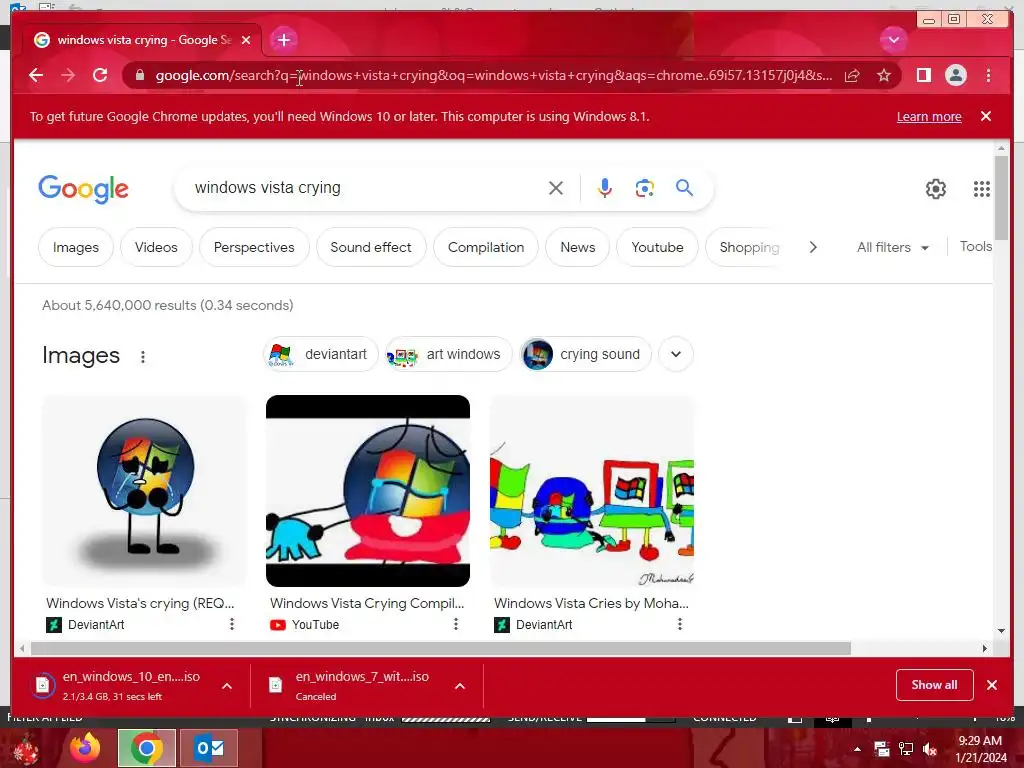Open the taskbar clock showing 9:29 AM
Image resolution: width=1024 pixels, height=768 pixels.
pos(980,749)
